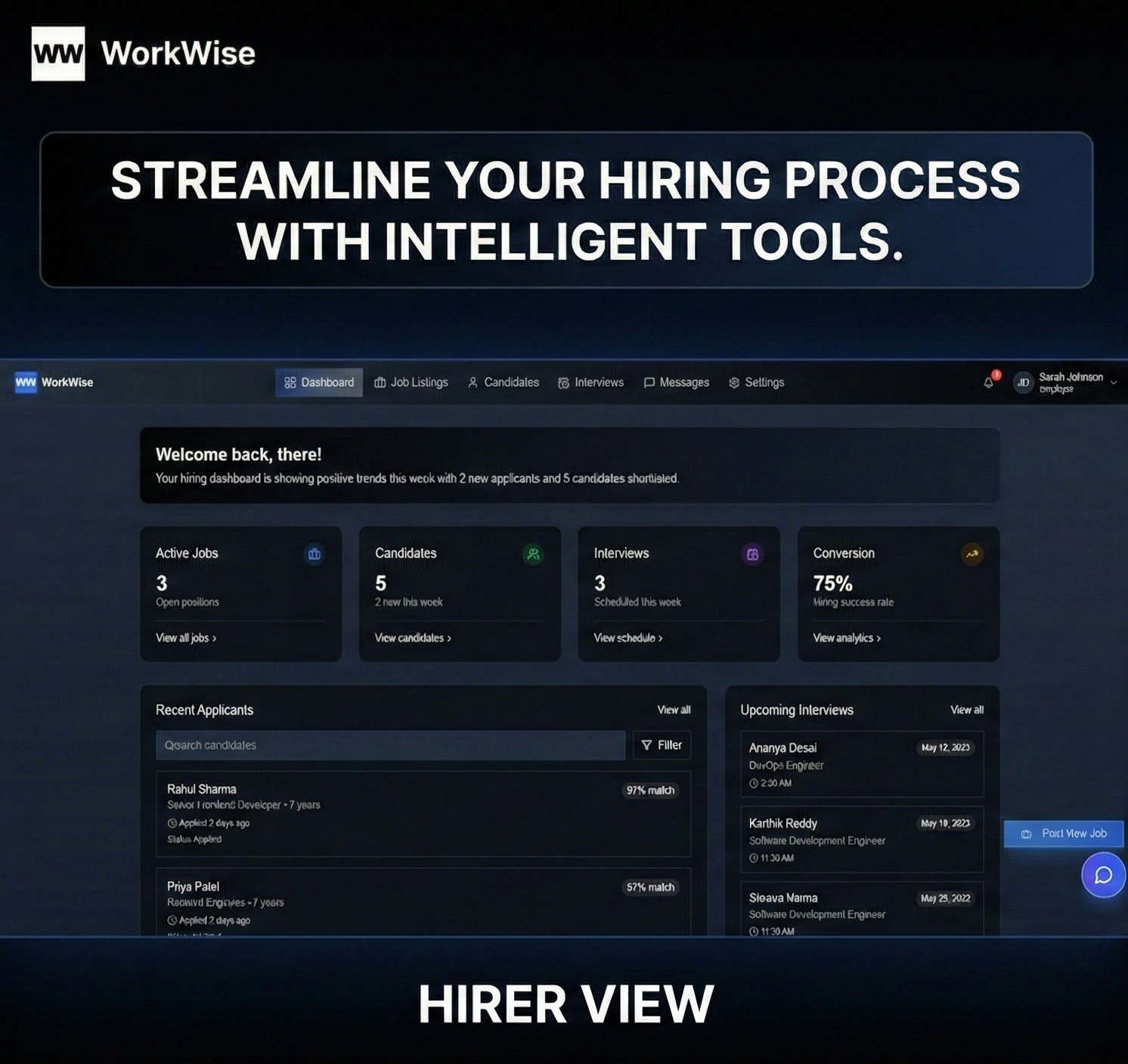1128x1064 pixels.
Task: Focus the Search candidates field
Action: [x=390, y=745]
